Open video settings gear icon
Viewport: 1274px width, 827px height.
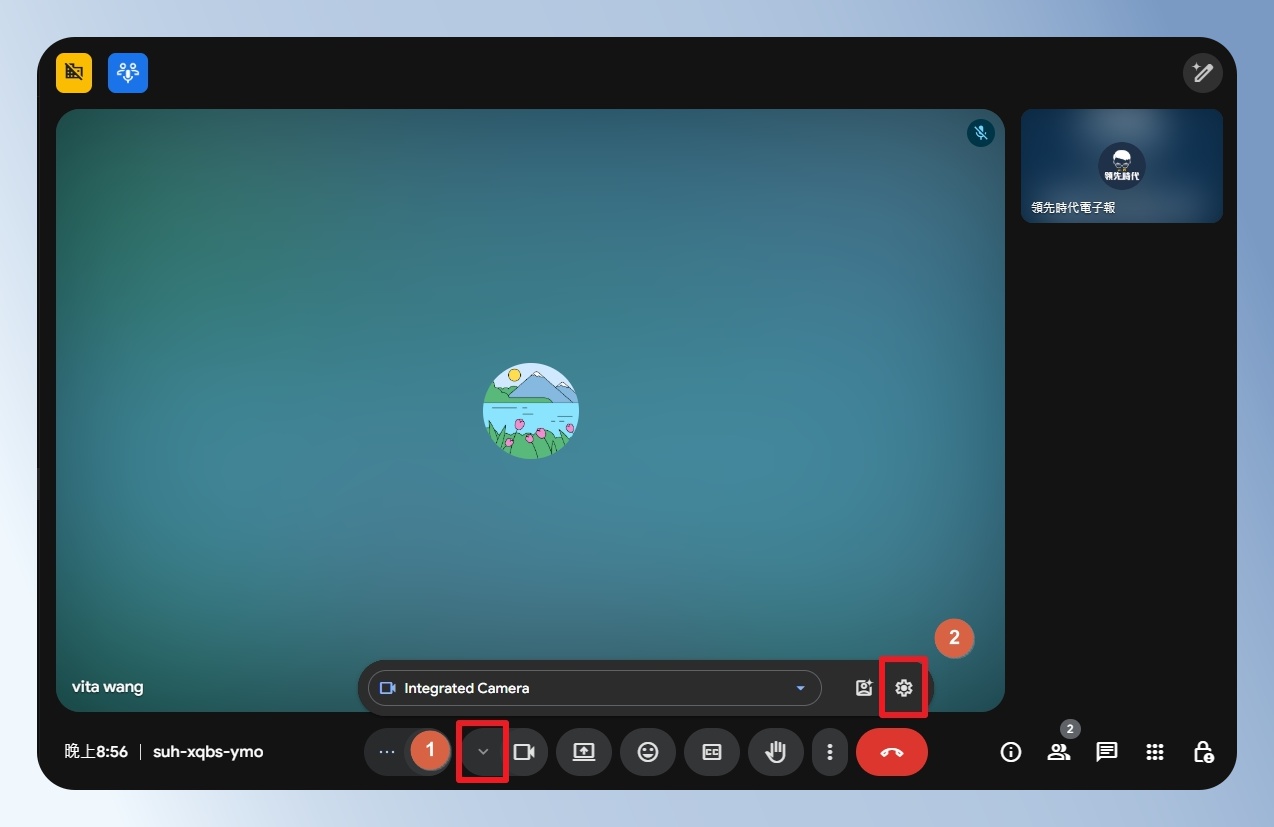[904, 688]
